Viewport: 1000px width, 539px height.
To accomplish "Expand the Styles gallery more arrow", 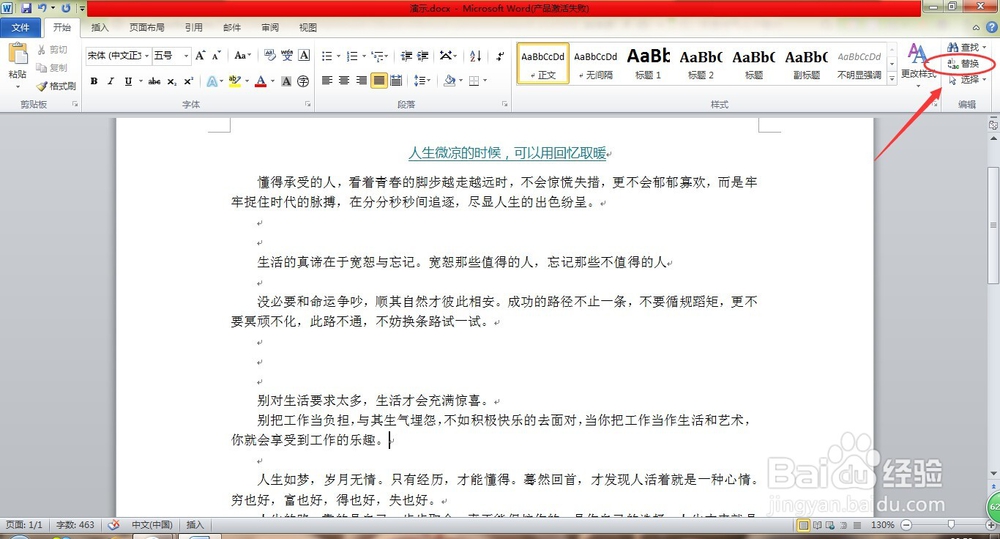I will click(x=892, y=79).
